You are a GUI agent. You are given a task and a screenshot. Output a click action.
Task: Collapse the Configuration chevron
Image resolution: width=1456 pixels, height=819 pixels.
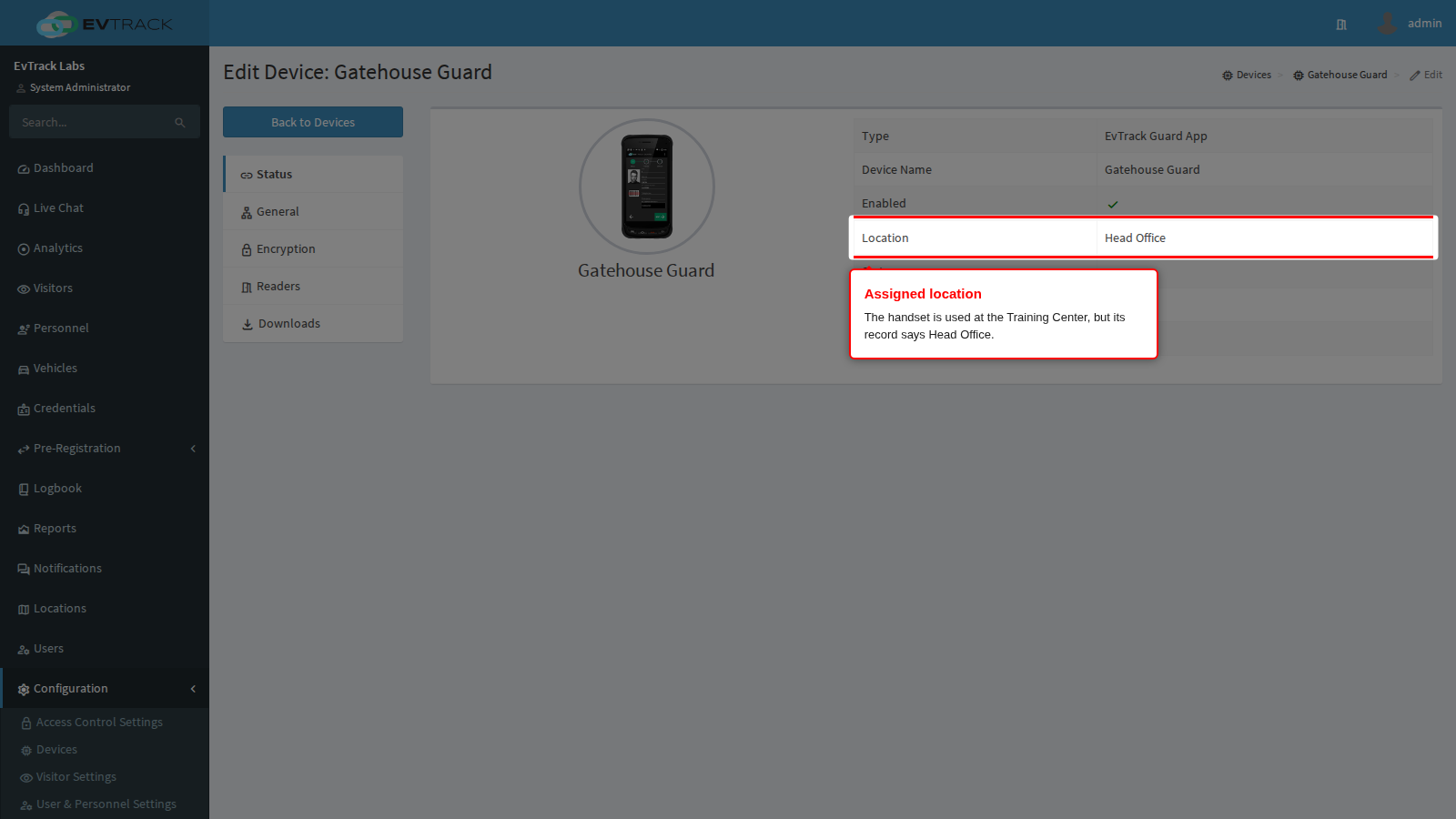click(x=193, y=689)
